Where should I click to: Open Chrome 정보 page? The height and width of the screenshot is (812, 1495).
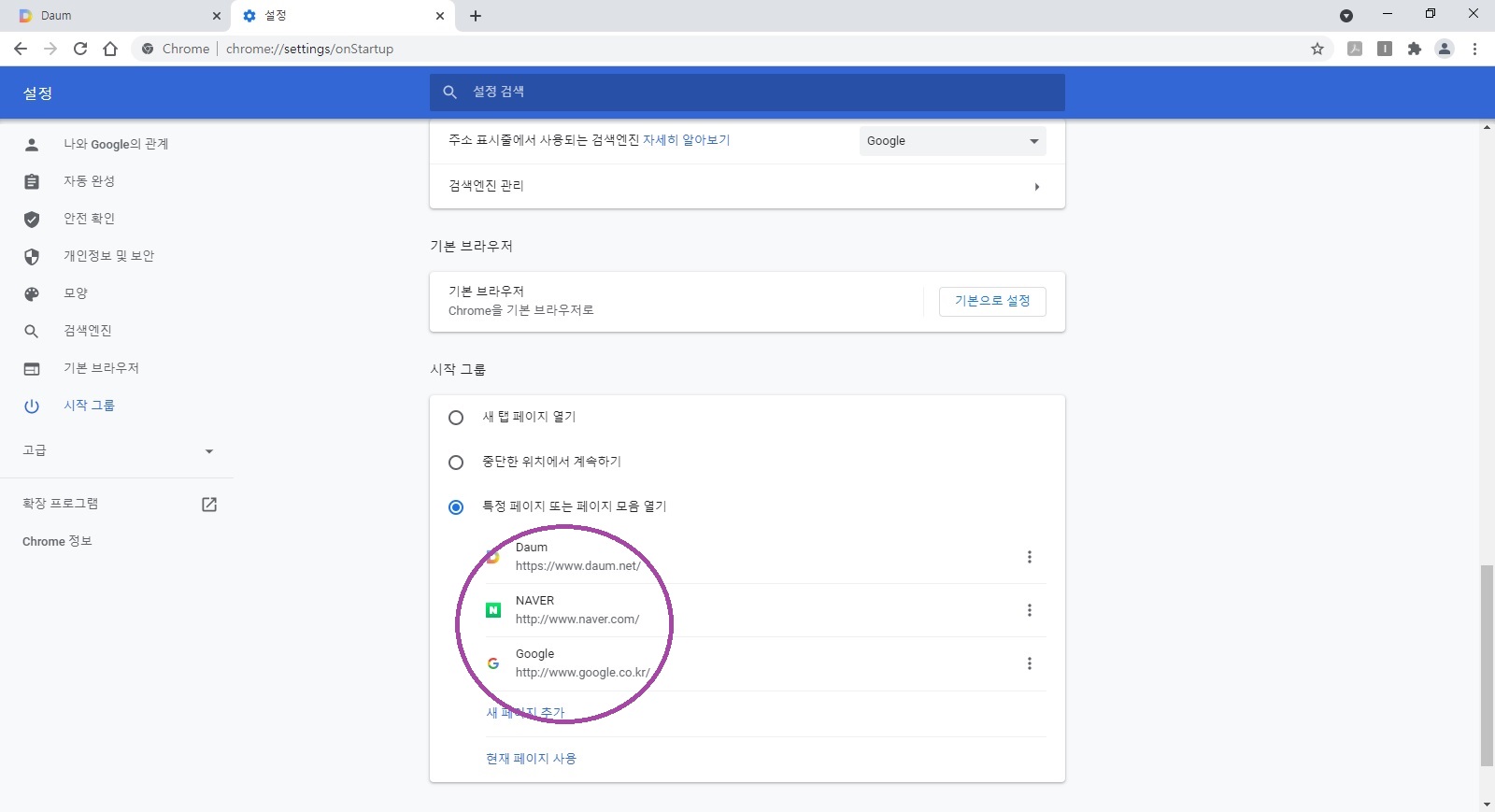[x=57, y=541]
